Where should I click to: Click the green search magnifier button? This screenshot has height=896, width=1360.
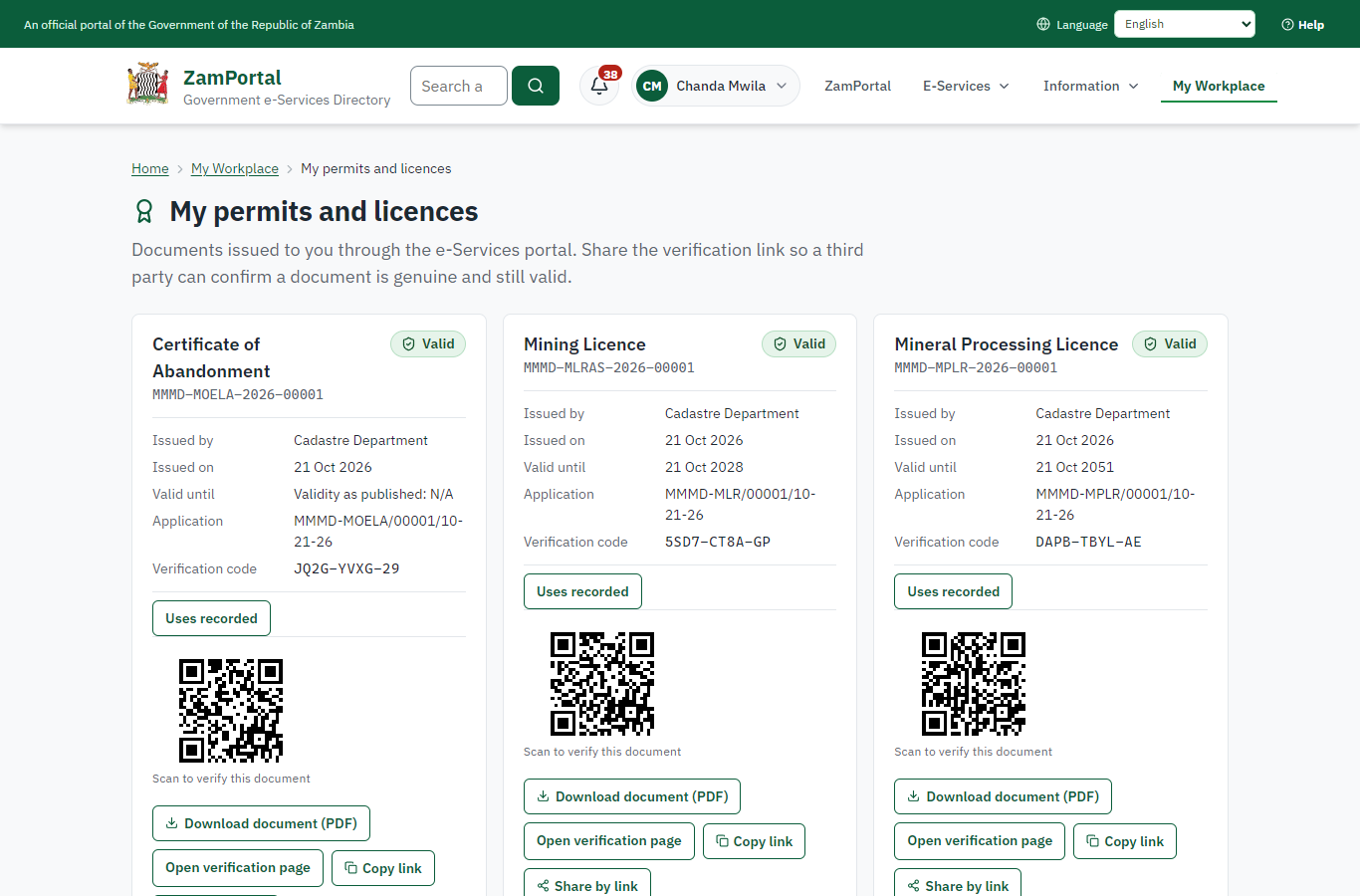pyautogui.click(x=536, y=86)
